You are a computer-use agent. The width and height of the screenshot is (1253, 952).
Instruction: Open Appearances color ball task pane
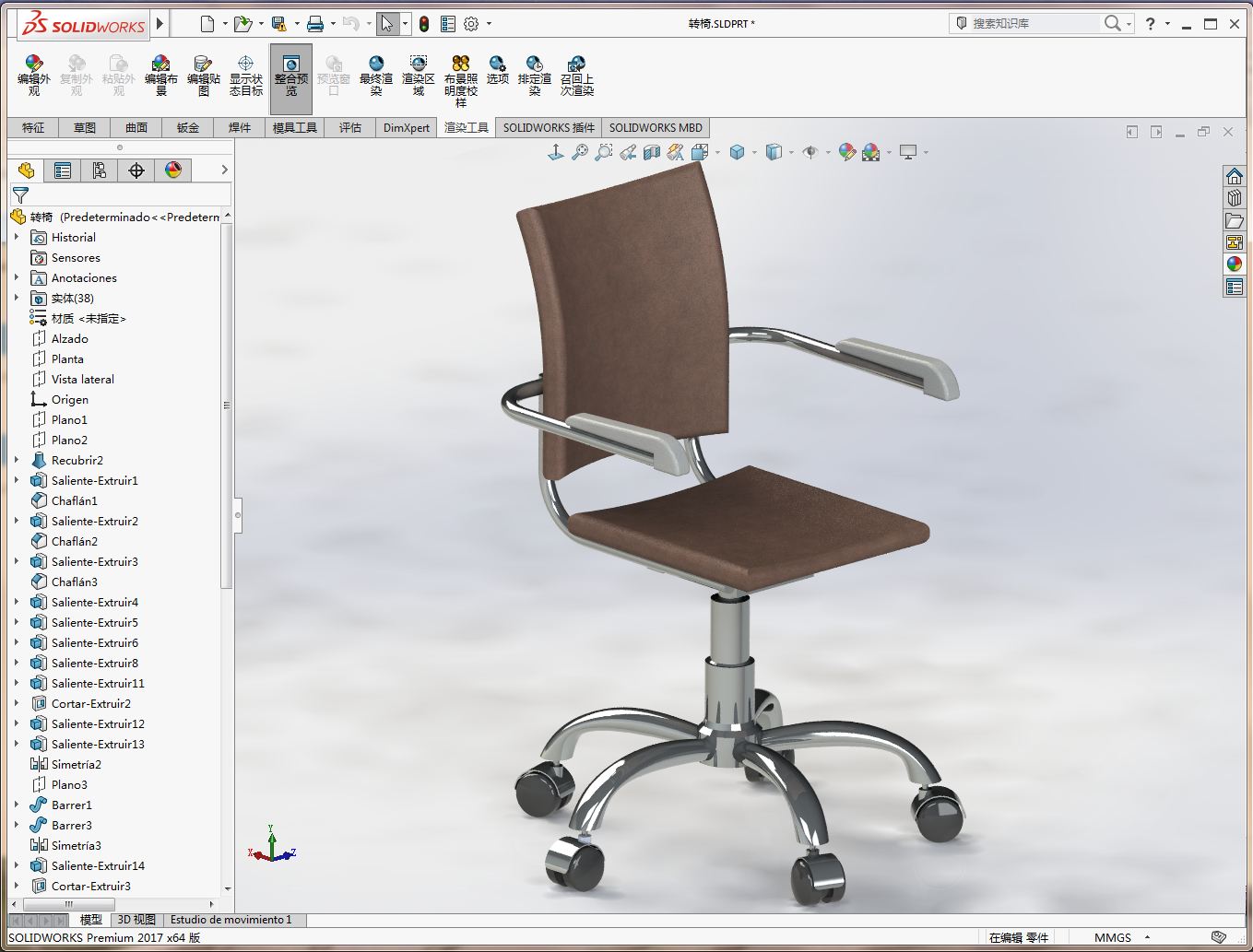click(1235, 264)
